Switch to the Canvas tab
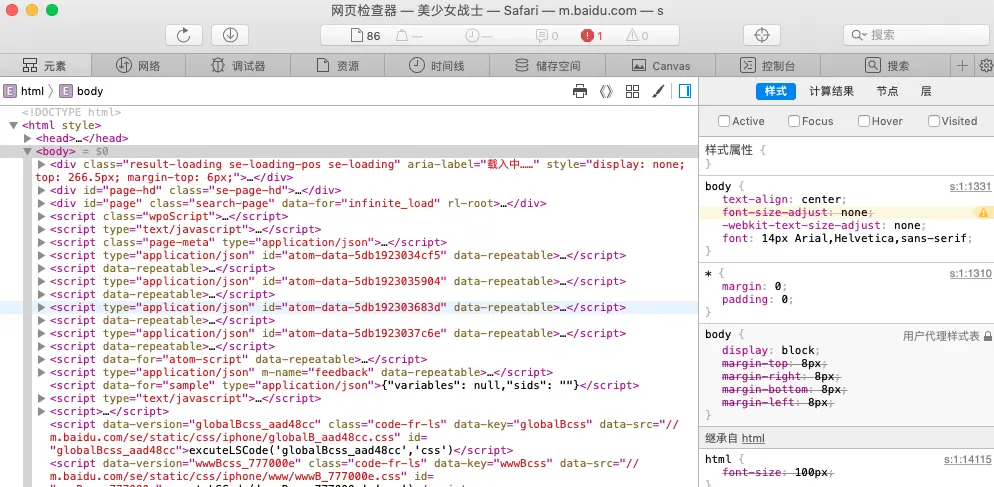Screen dimensions: 994x487 tap(661, 65)
